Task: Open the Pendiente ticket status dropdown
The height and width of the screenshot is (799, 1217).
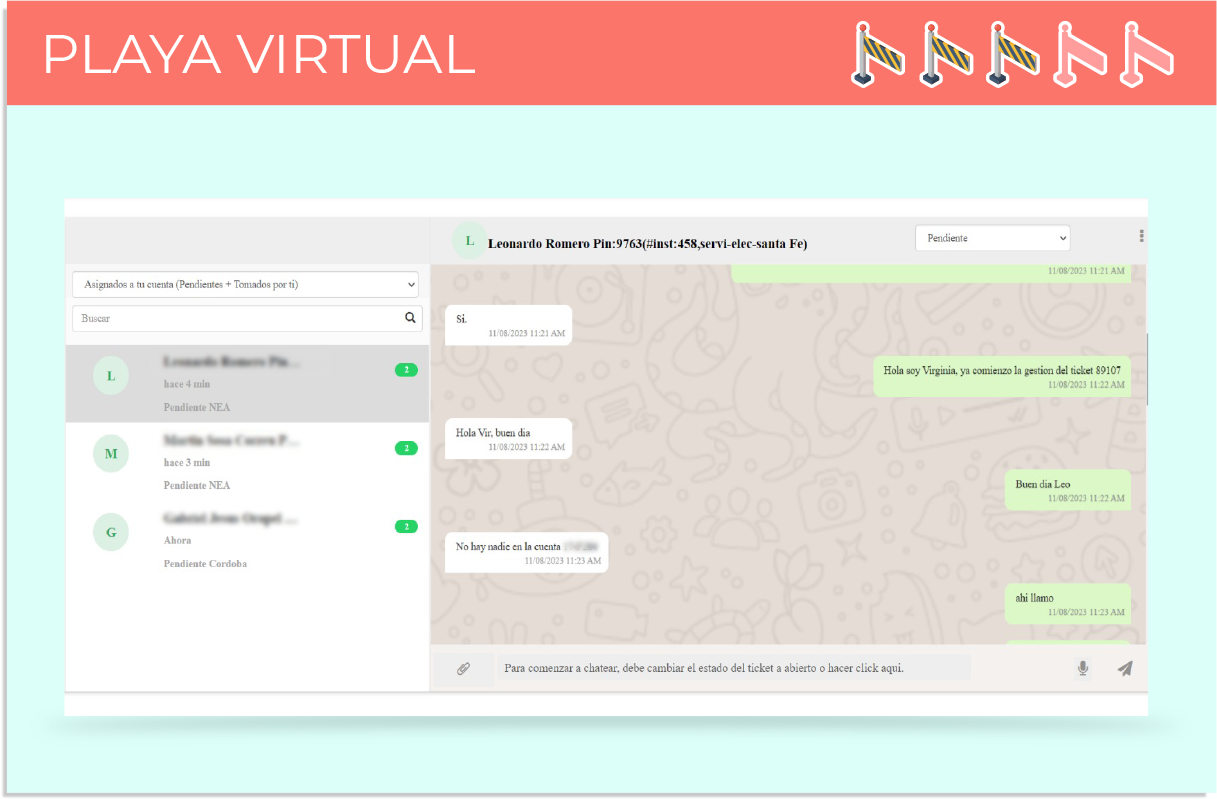Action: [x=992, y=238]
